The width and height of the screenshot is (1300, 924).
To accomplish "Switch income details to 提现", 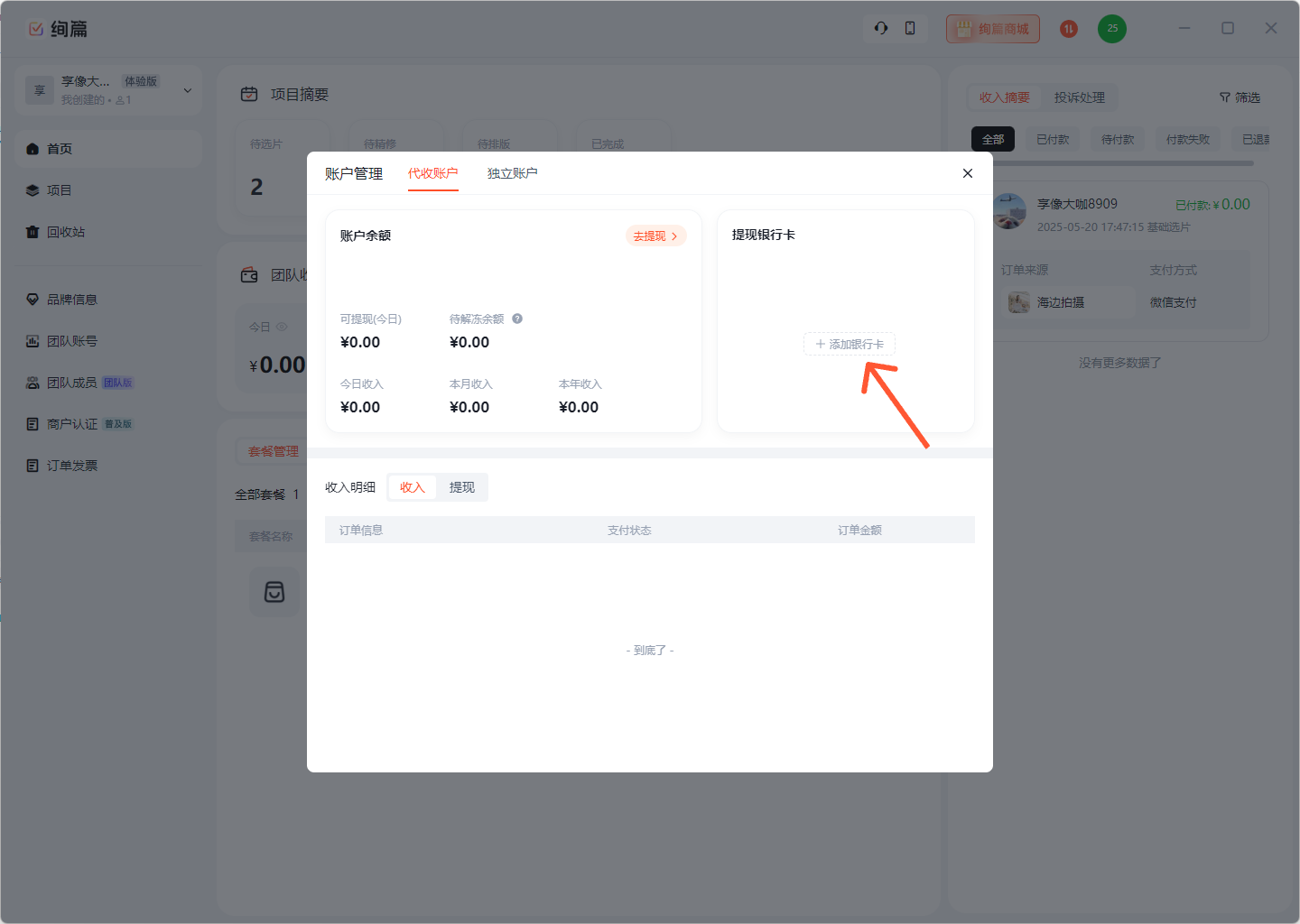I will [x=462, y=487].
